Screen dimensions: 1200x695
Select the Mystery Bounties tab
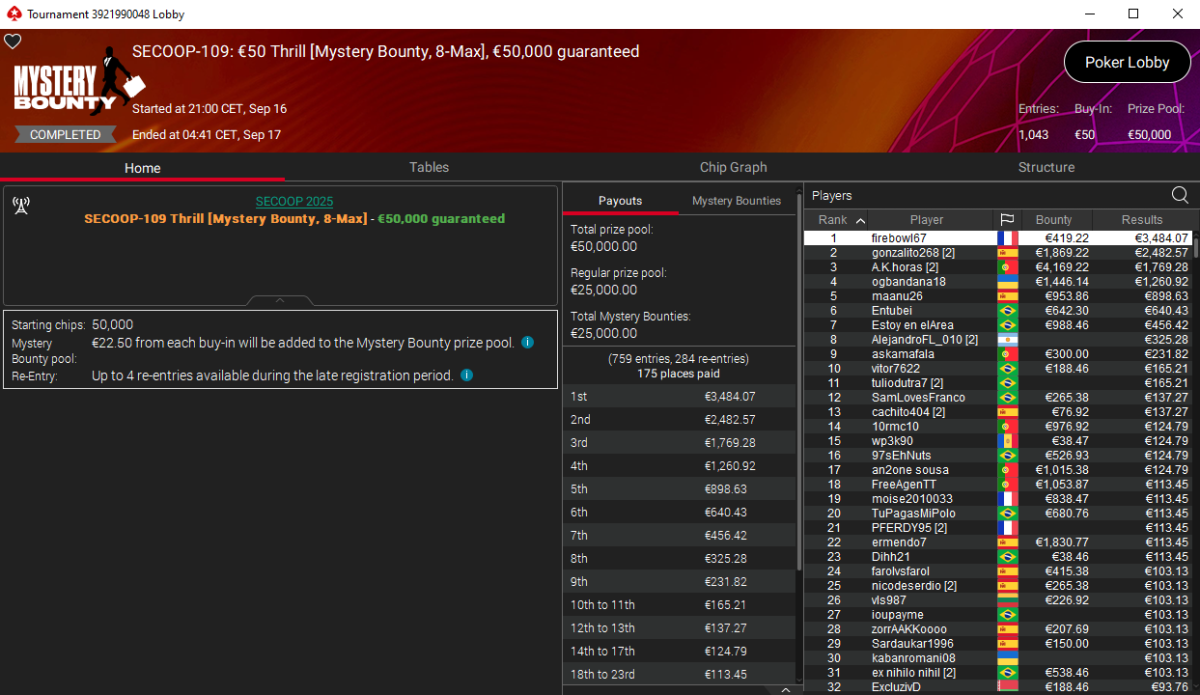736,201
